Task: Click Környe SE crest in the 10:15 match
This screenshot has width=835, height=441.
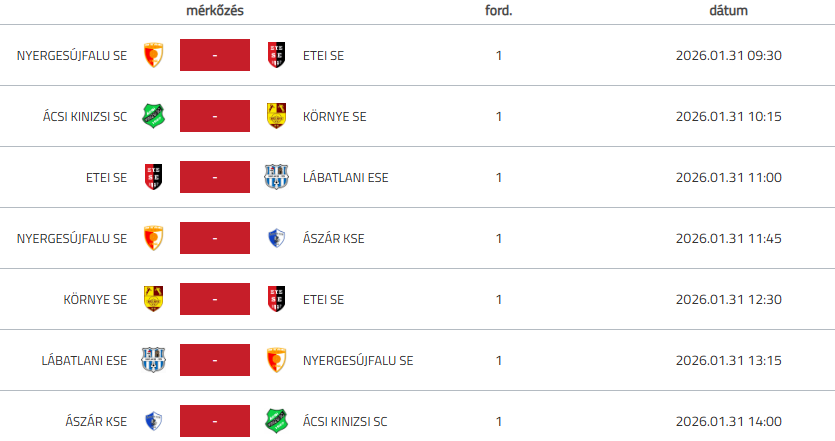Action: click(276, 116)
